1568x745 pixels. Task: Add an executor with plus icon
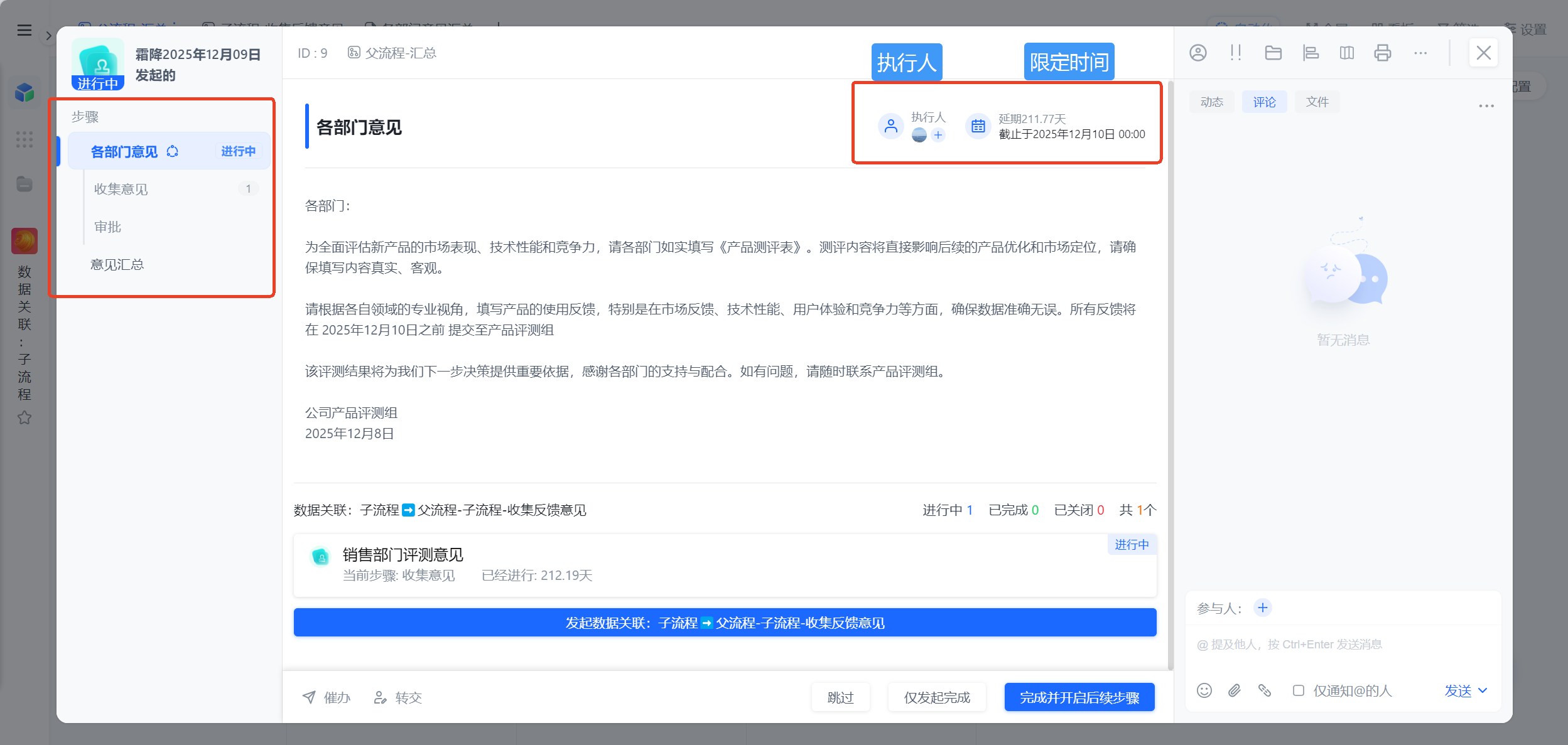click(938, 135)
